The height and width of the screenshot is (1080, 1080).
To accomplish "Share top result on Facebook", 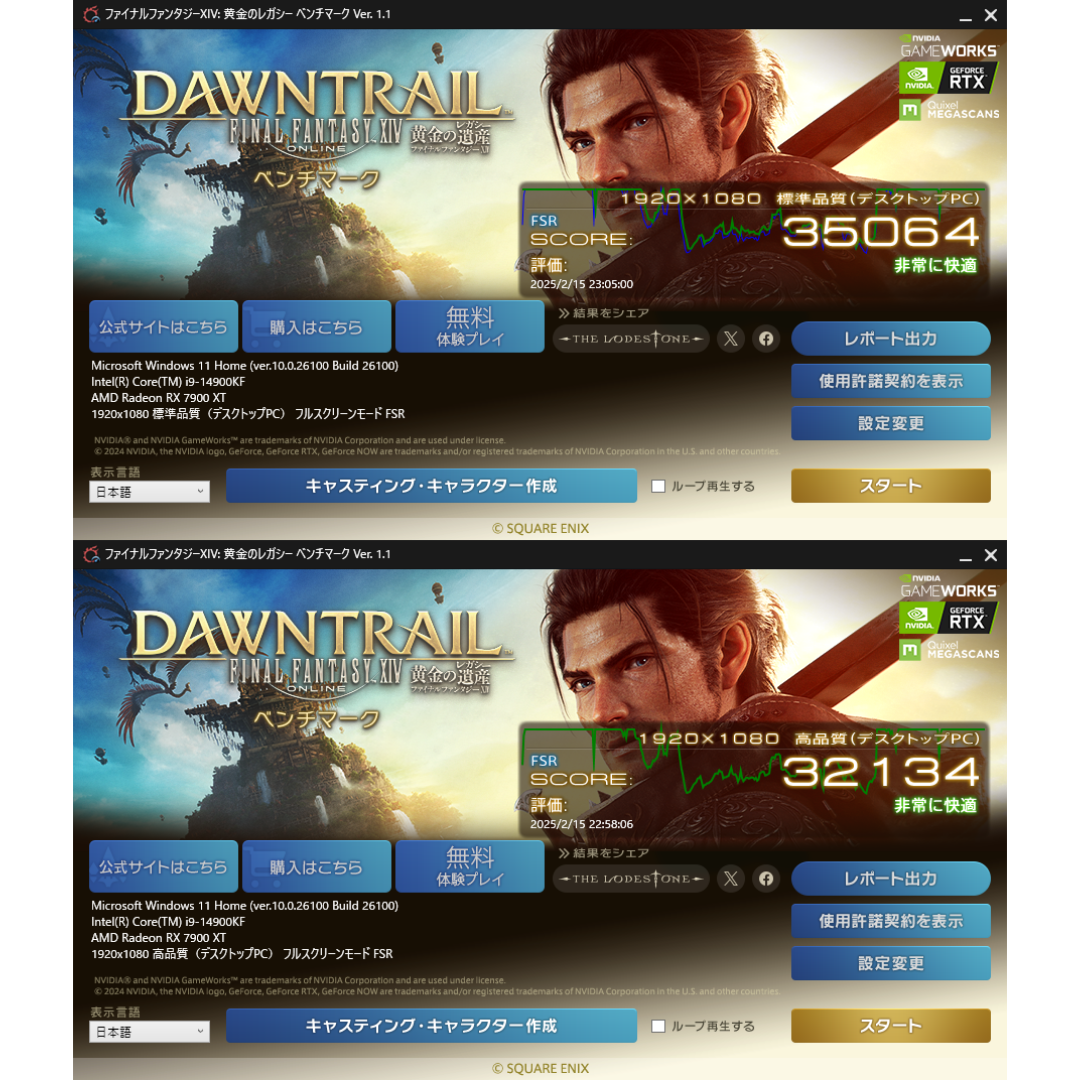I will pyautogui.click(x=766, y=339).
